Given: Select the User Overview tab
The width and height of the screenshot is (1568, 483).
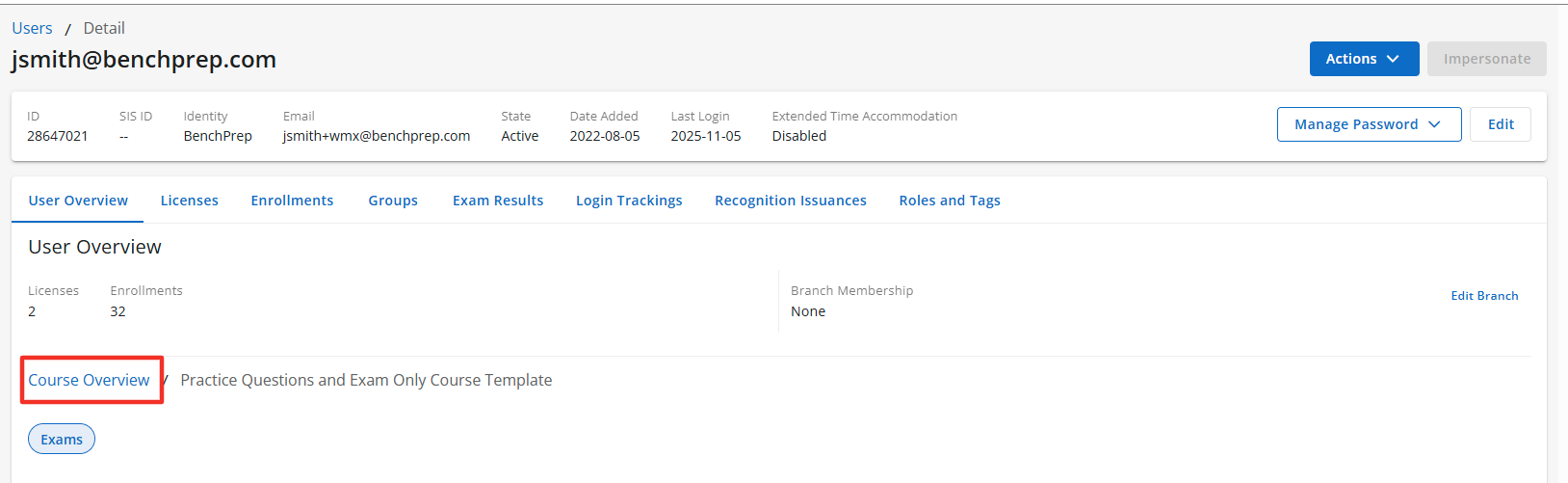Looking at the screenshot, I should (78, 201).
